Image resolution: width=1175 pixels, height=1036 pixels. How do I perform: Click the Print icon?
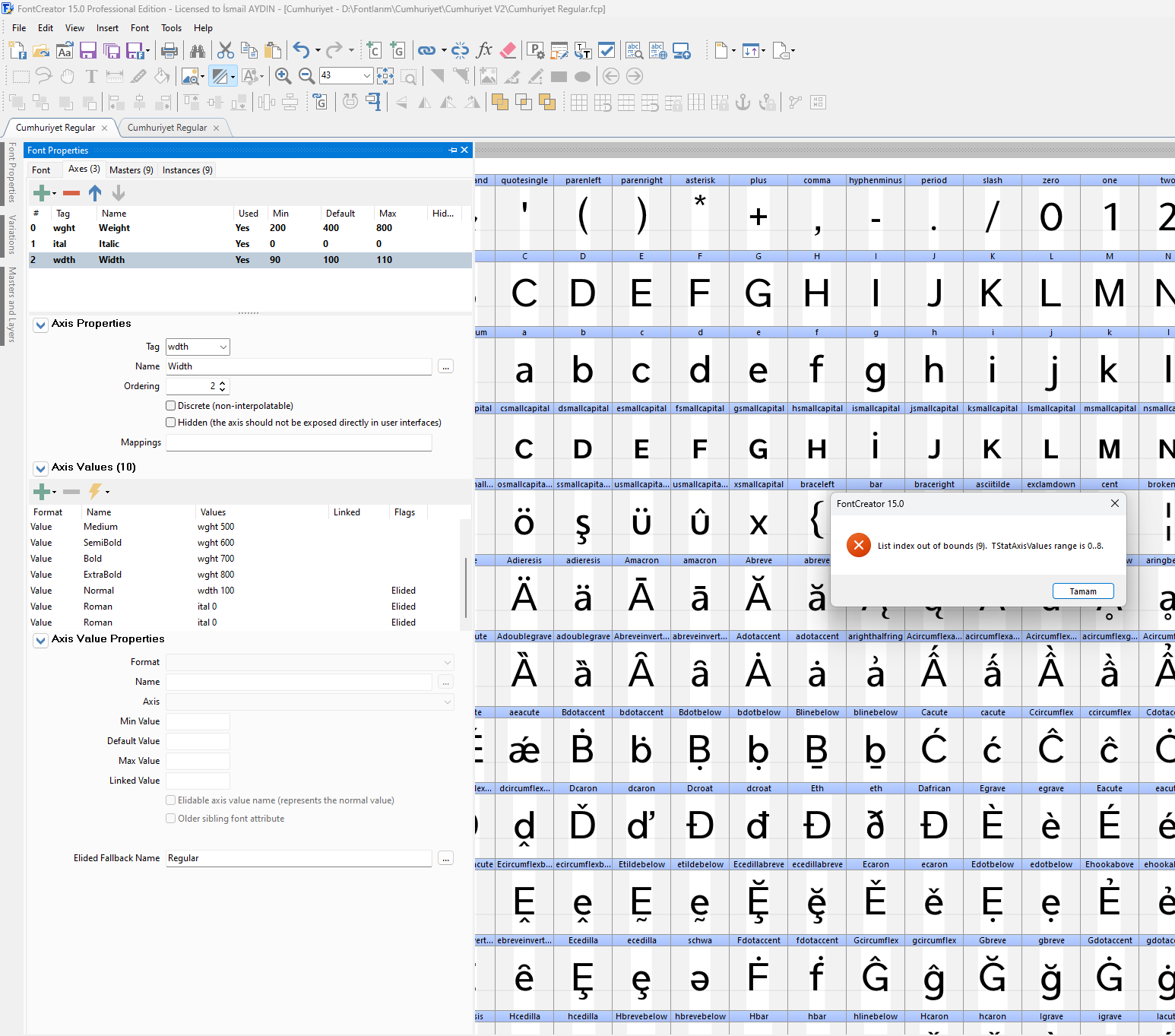click(169, 51)
